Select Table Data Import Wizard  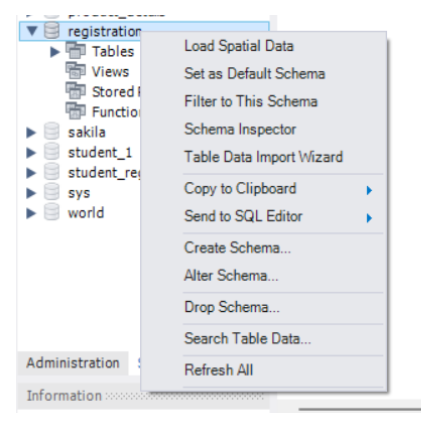(263, 157)
